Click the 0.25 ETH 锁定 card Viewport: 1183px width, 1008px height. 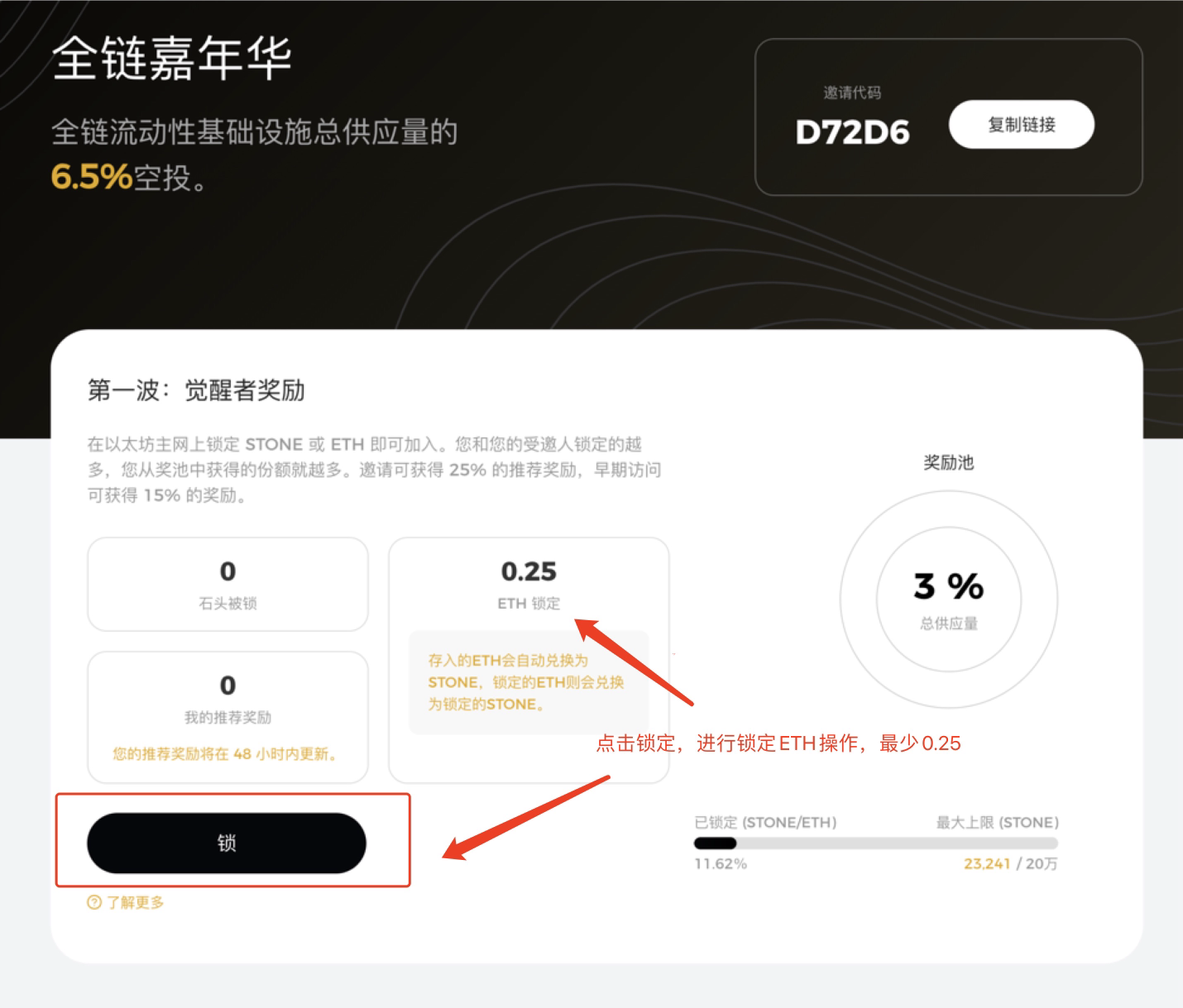click(529, 660)
